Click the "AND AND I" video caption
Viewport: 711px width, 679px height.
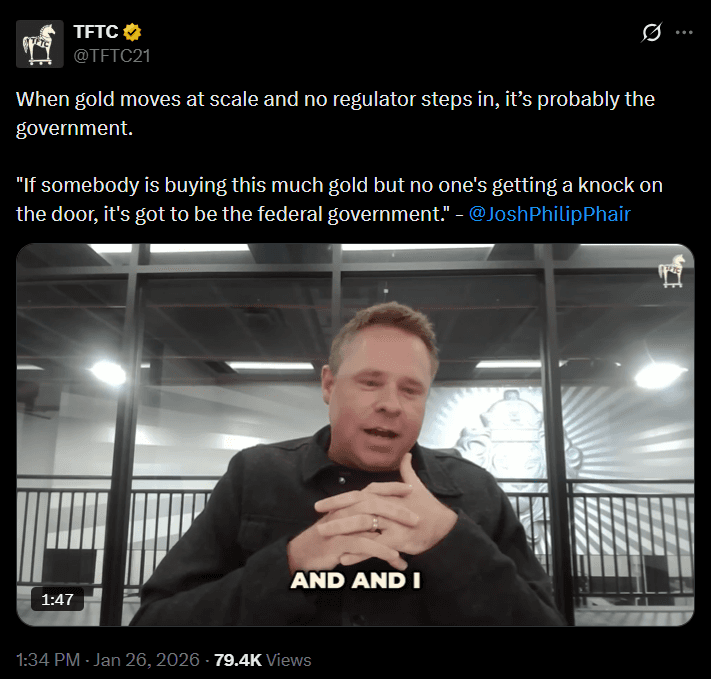(x=356, y=581)
